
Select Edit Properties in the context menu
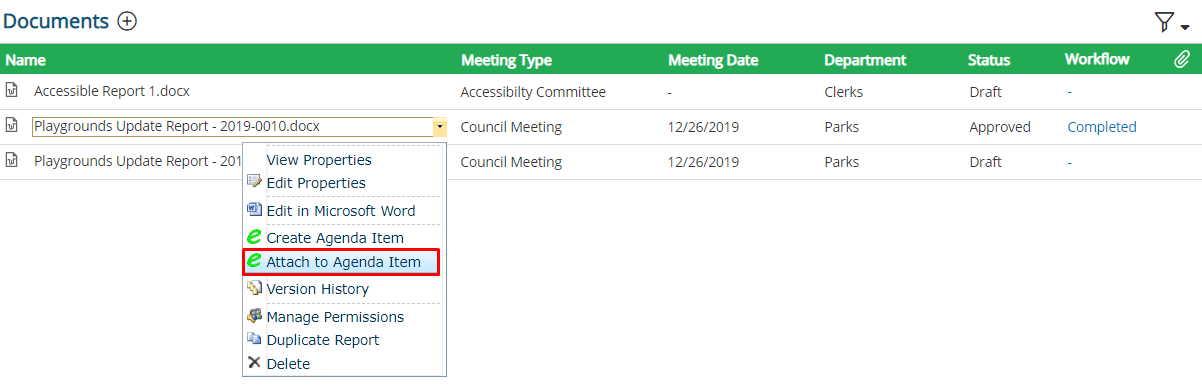316,183
